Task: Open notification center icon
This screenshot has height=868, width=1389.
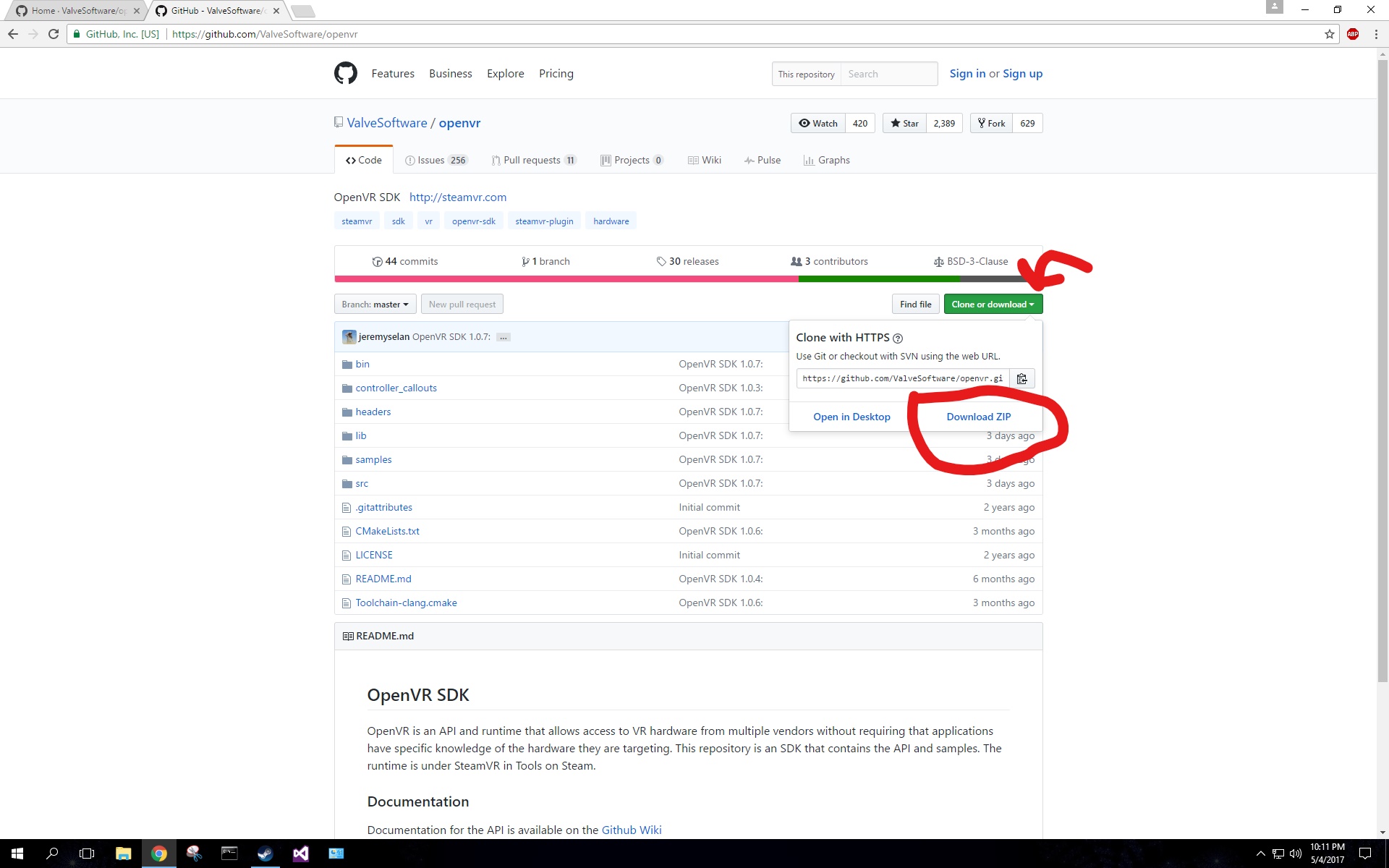Action: 1364,854
